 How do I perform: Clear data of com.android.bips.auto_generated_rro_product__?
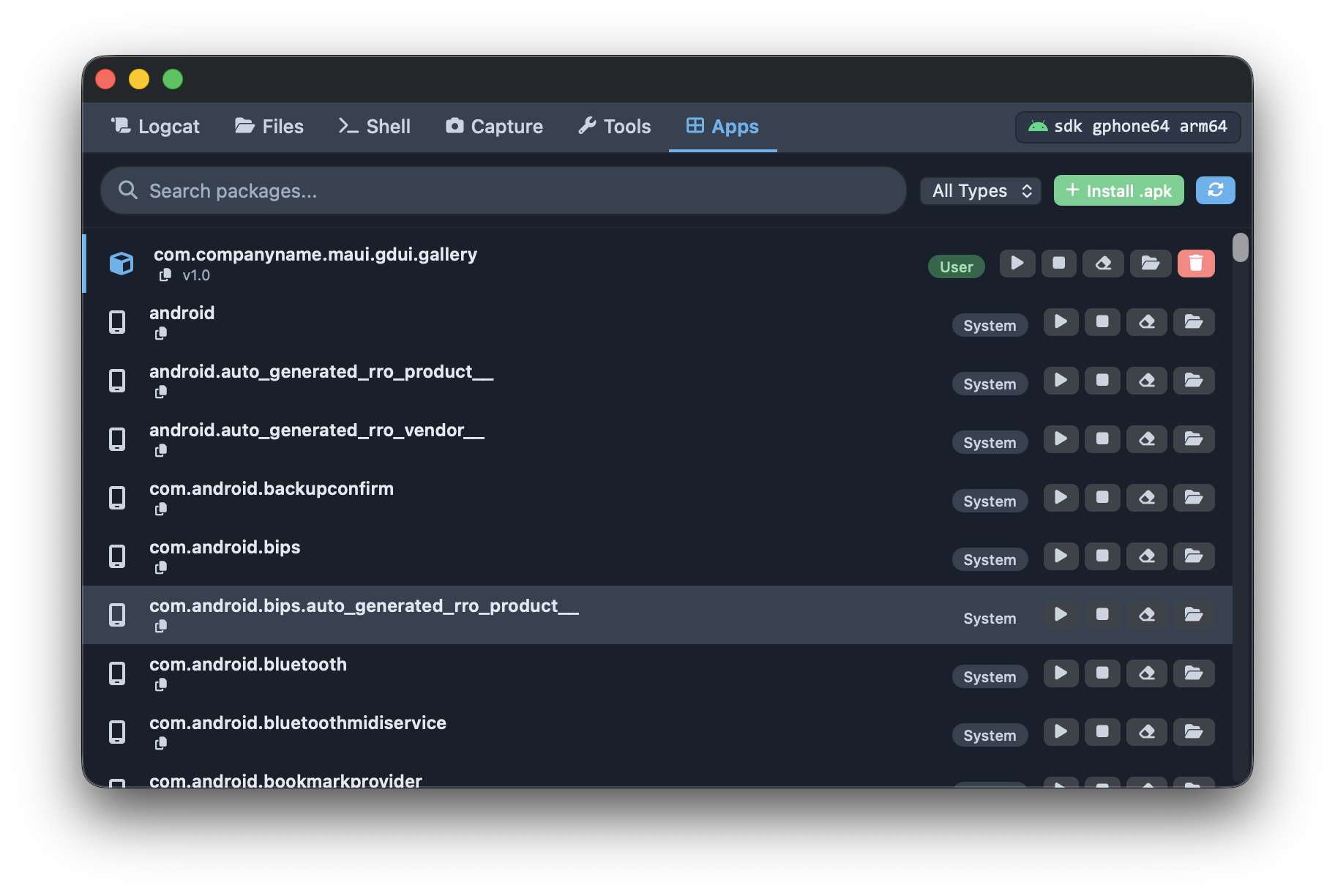click(x=1147, y=615)
